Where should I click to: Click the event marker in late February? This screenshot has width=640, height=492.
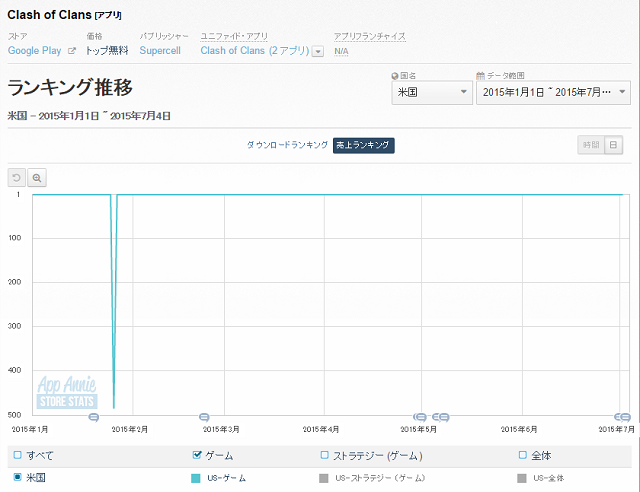pyautogui.click(x=204, y=417)
